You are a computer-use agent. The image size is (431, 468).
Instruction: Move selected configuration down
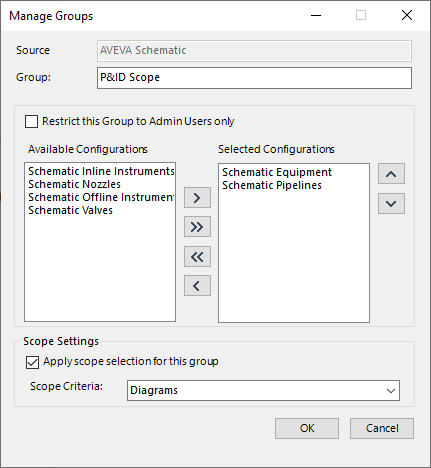tap(391, 203)
